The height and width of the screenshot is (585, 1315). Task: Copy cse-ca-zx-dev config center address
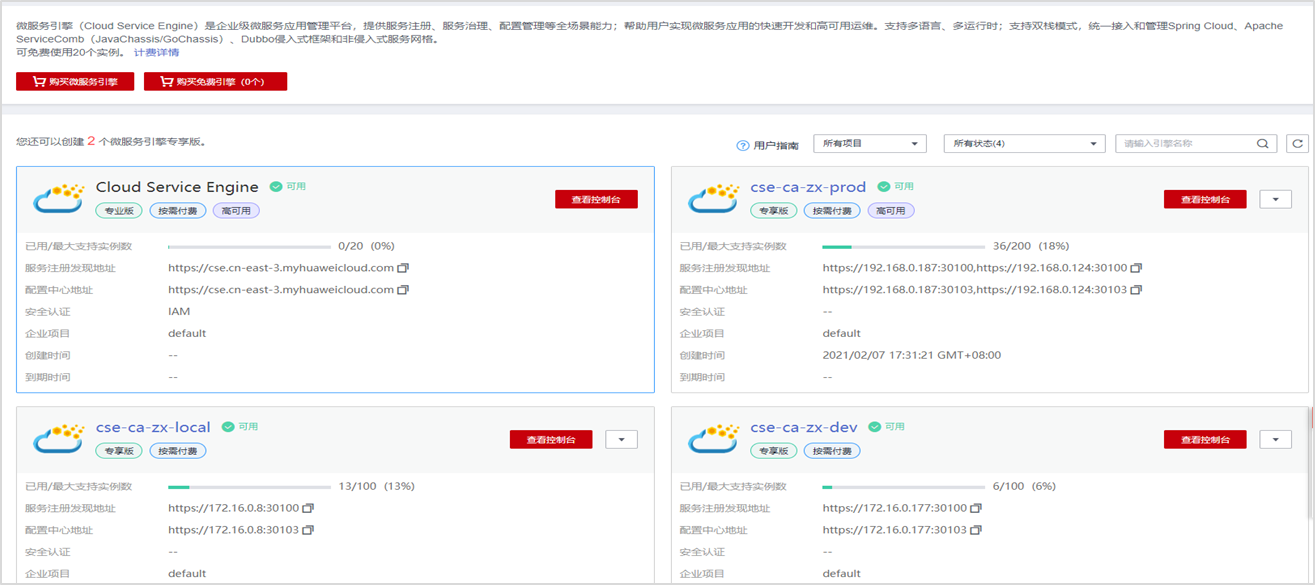click(x=976, y=530)
